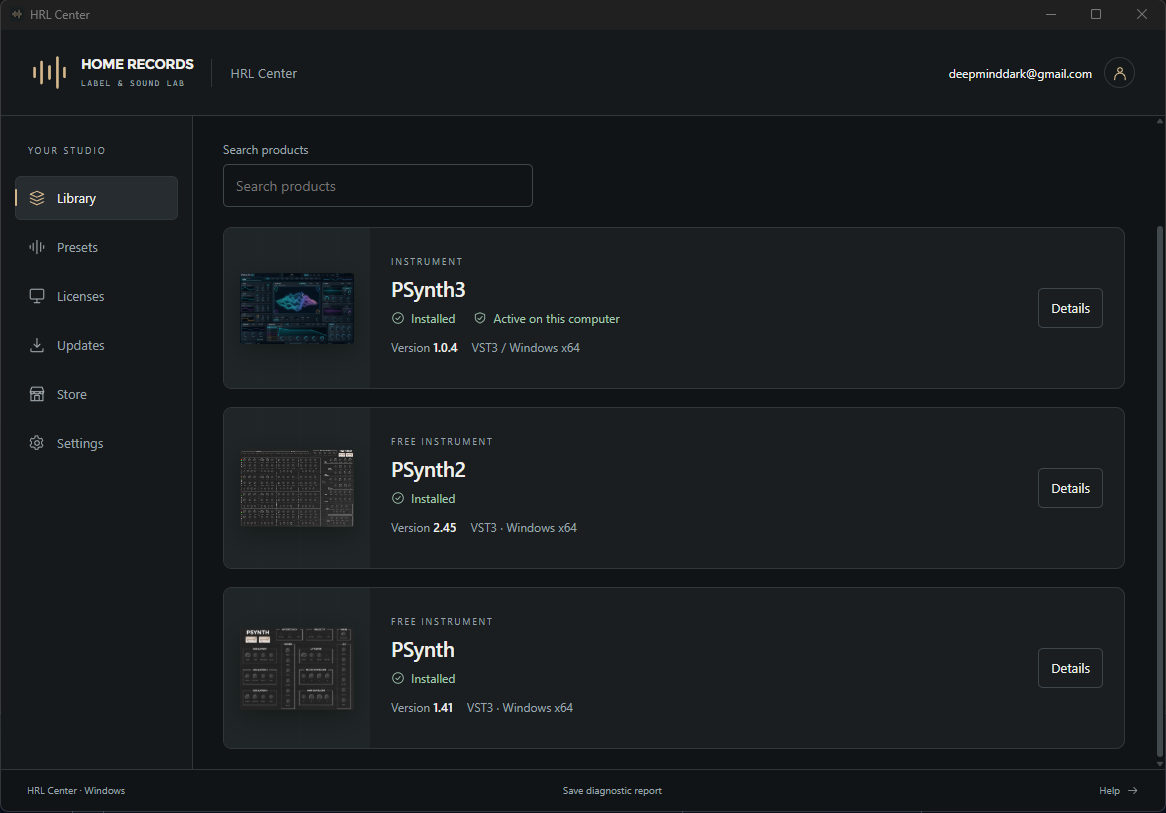Viewport: 1166px width, 813px height.
Task: Click the PSynth 1.41 Installed checkmark icon
Action: point(398,678)
